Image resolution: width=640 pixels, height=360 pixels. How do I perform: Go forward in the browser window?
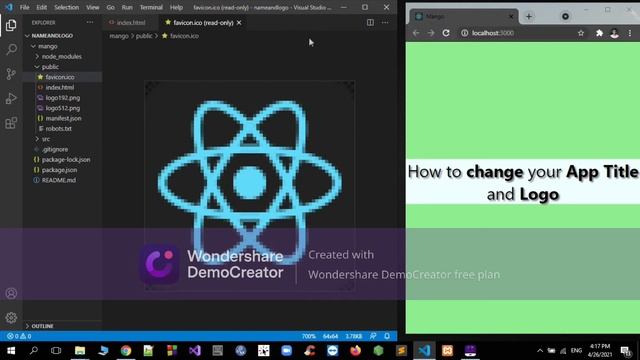tap(431, 33)
